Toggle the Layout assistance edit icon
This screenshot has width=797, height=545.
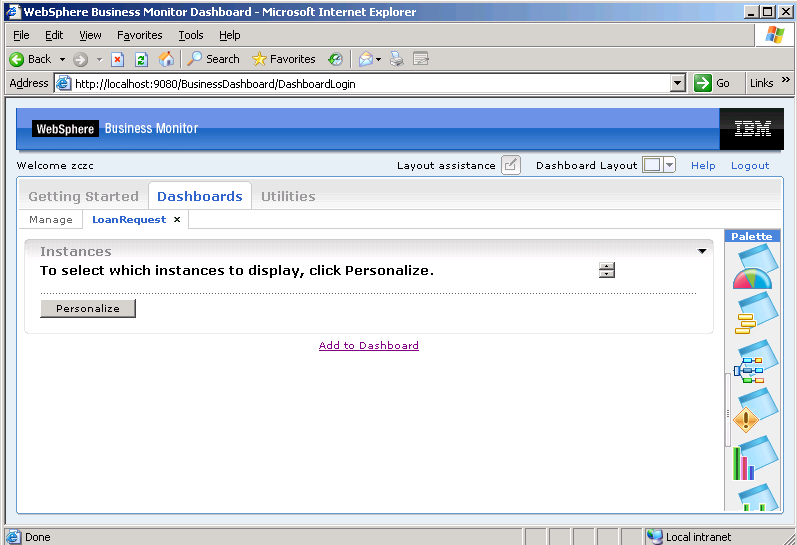point(511,165)
